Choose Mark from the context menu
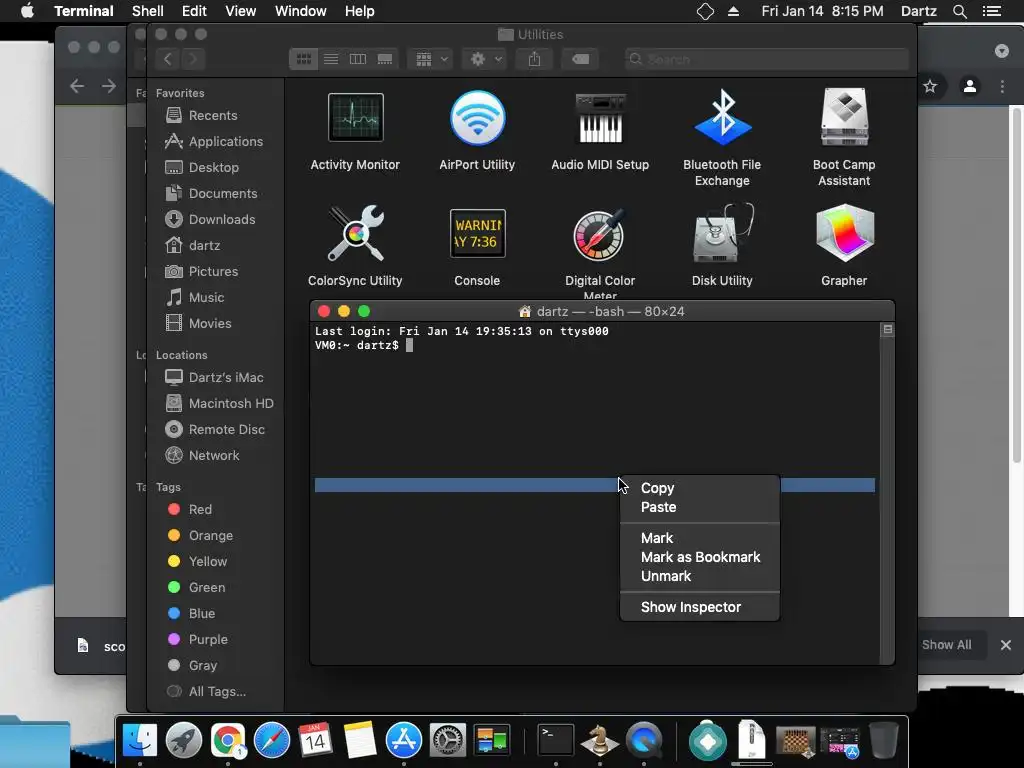Image resolution: width=1024 pixels, height=768 pixels. (699, 538)
